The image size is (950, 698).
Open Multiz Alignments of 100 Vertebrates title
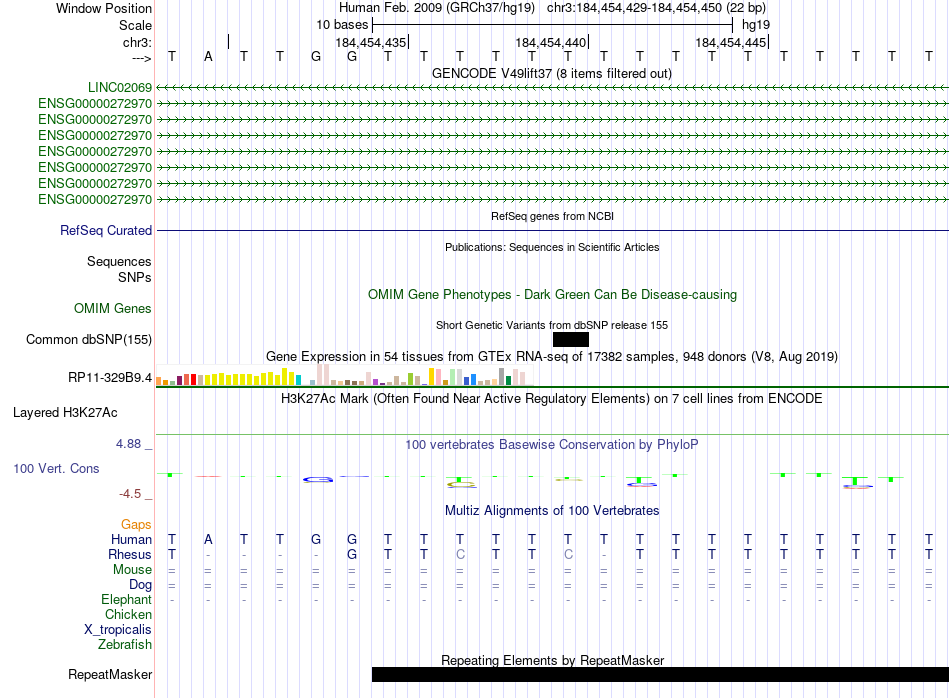pyautogui.click(x=552, y=511)
